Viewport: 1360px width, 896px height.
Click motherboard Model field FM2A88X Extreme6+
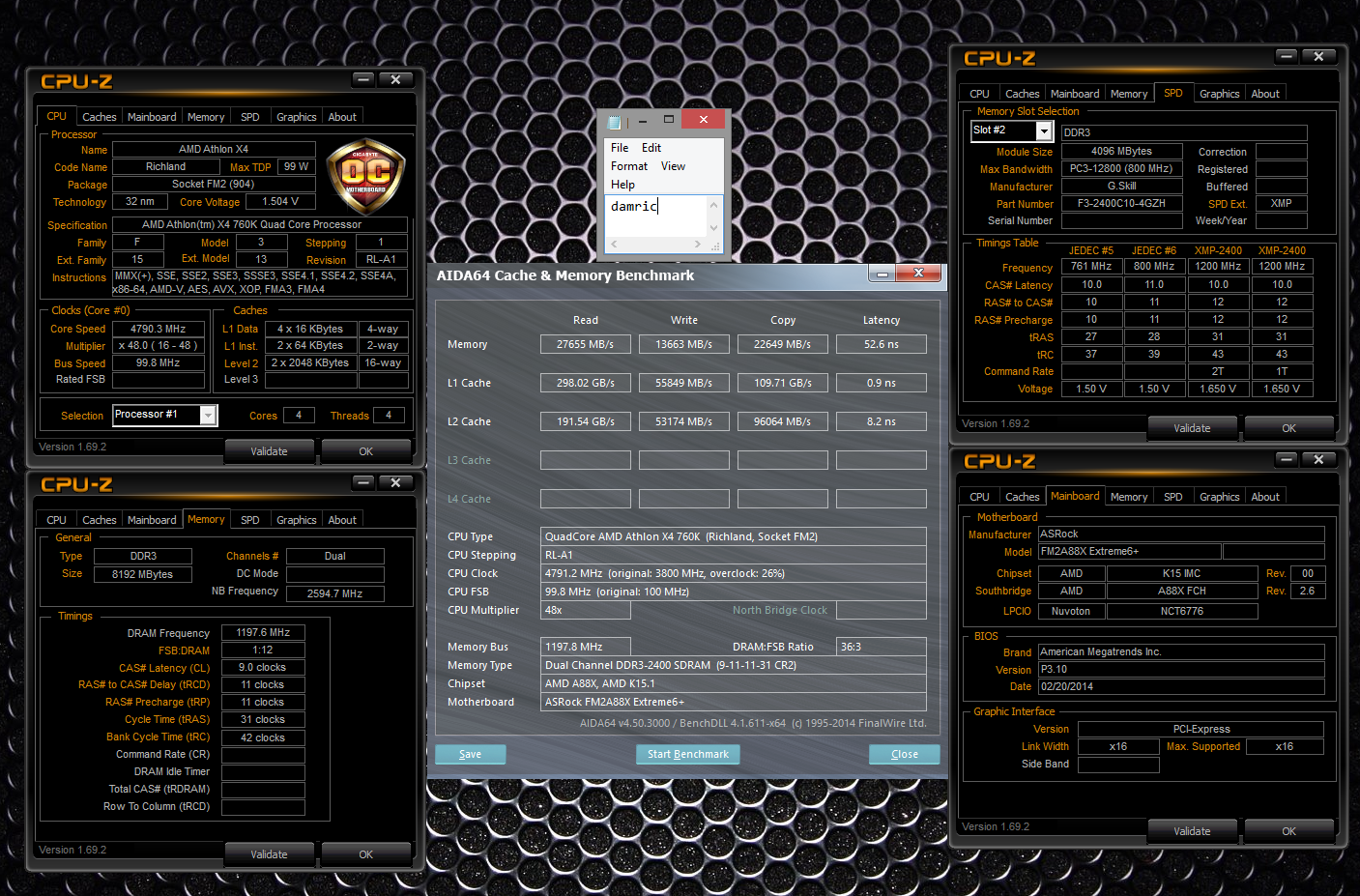point(1129,552)
